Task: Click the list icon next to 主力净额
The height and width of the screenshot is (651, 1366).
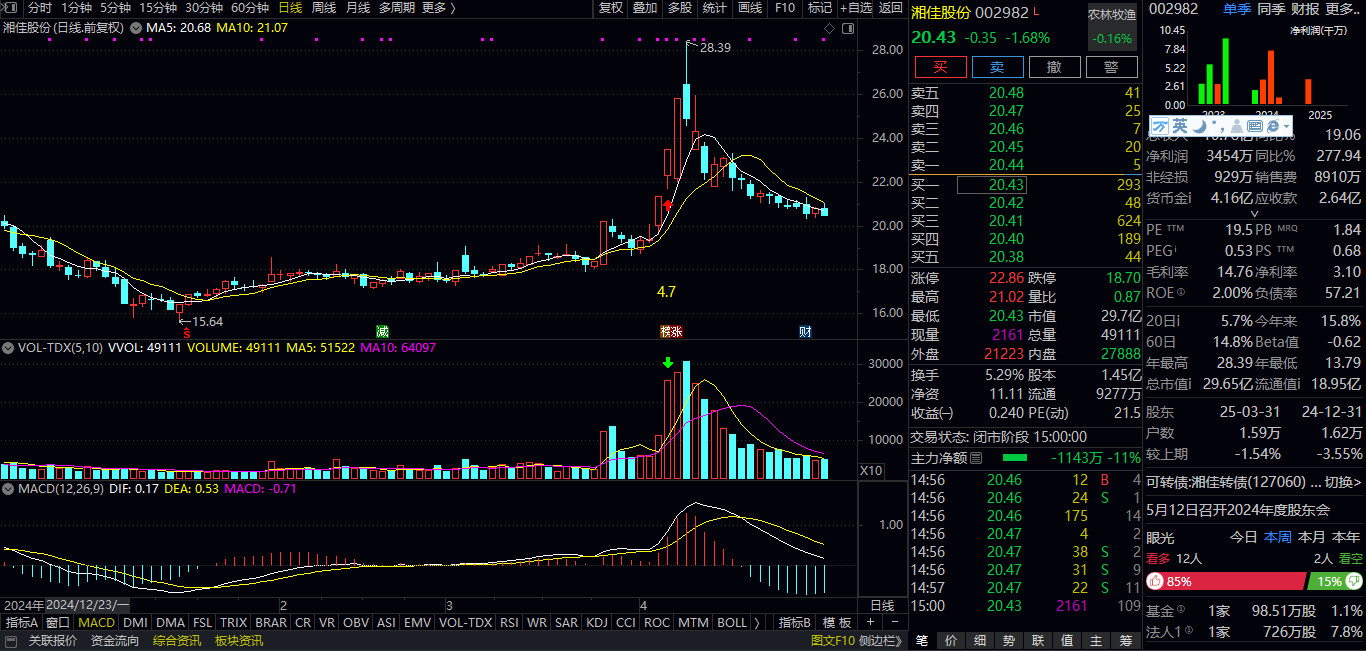Action: 976,458
